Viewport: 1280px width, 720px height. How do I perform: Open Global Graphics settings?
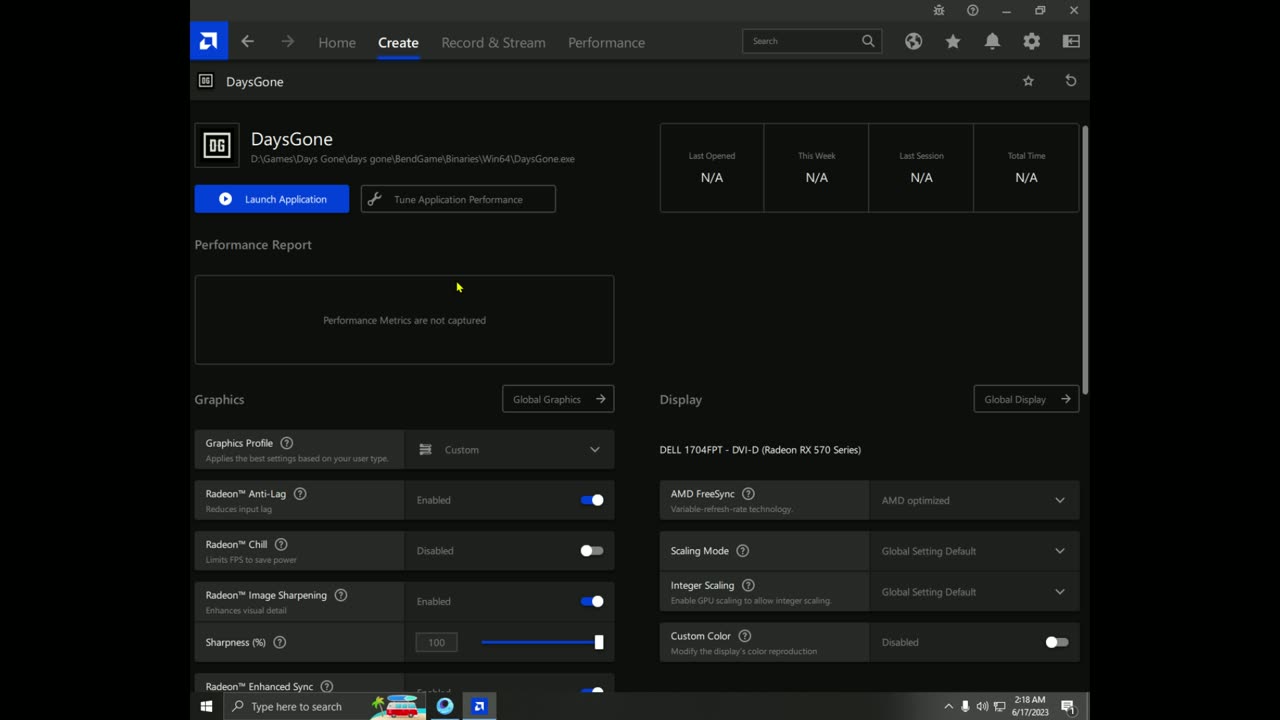558,399
